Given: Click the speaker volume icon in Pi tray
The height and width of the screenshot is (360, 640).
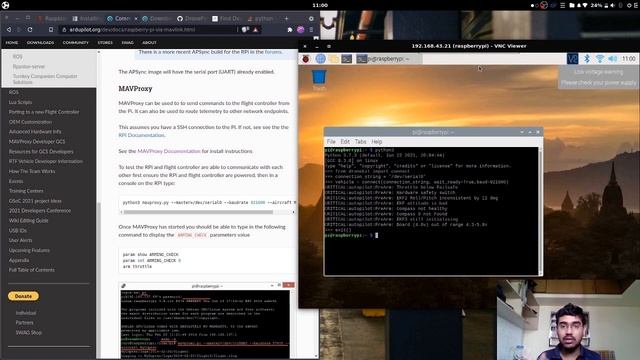Looking at the screenshot, I should (x=613, y=59).
